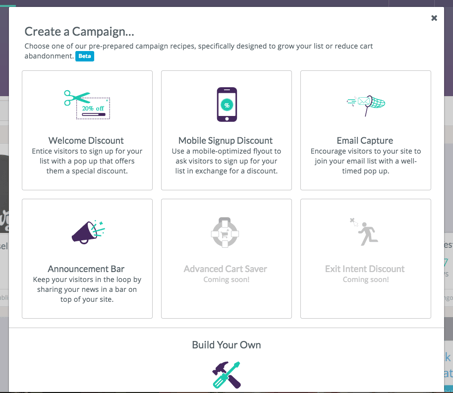Click the email net capture icon
Image resolution: width=453 pixels, height=393 pixels.
click(366, 105)
